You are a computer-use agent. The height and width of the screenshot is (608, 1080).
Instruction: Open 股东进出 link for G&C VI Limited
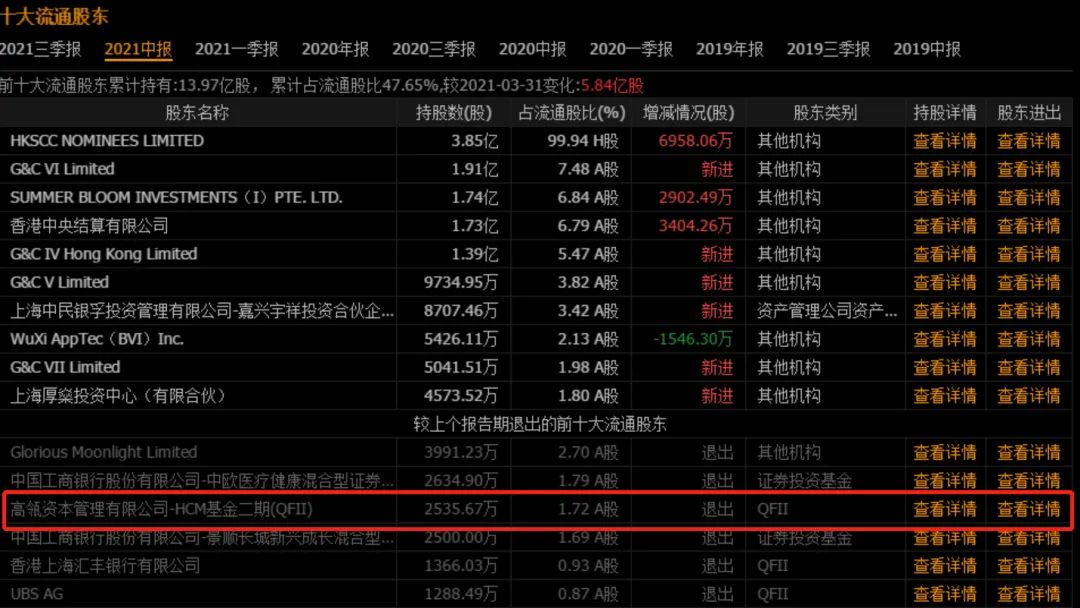coord(1029,169)
